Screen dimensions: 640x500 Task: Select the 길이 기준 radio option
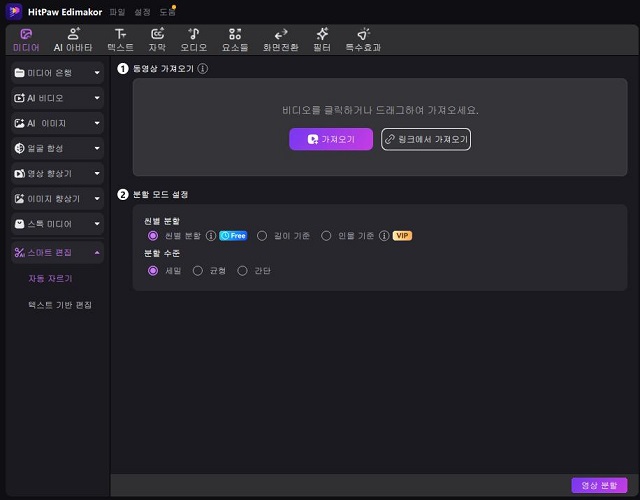coord(262,236)
